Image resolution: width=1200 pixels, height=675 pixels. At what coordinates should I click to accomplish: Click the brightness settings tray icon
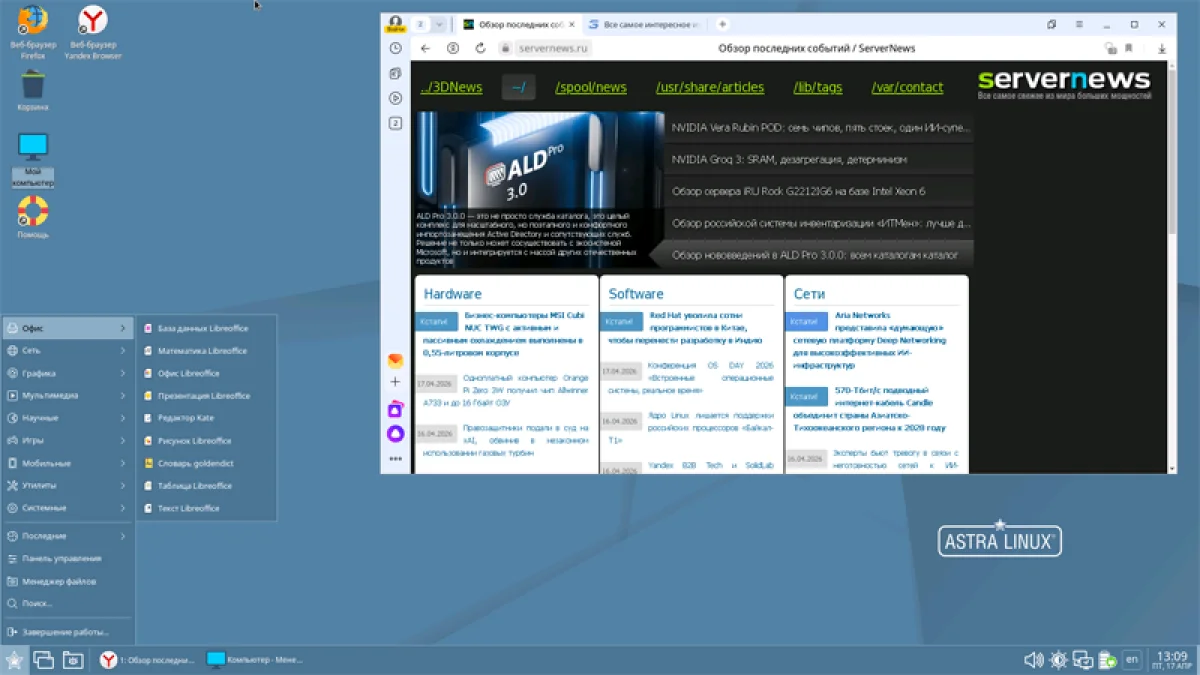pos(1057,659)
